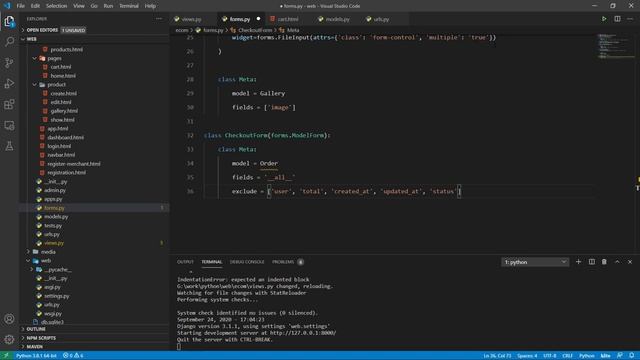Close the terminal panel
Image resolution: width=640 pixels, height=360 pixels.
coord(630,262)
